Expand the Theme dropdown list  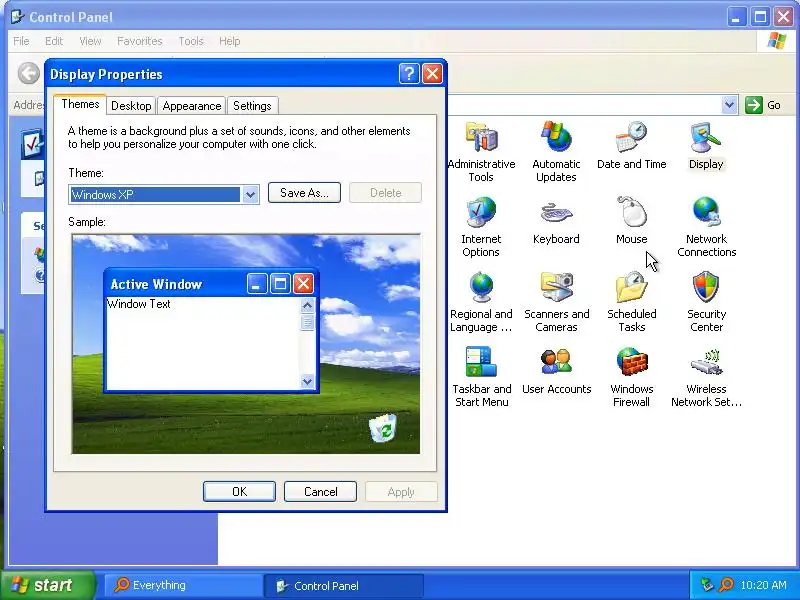250,194
